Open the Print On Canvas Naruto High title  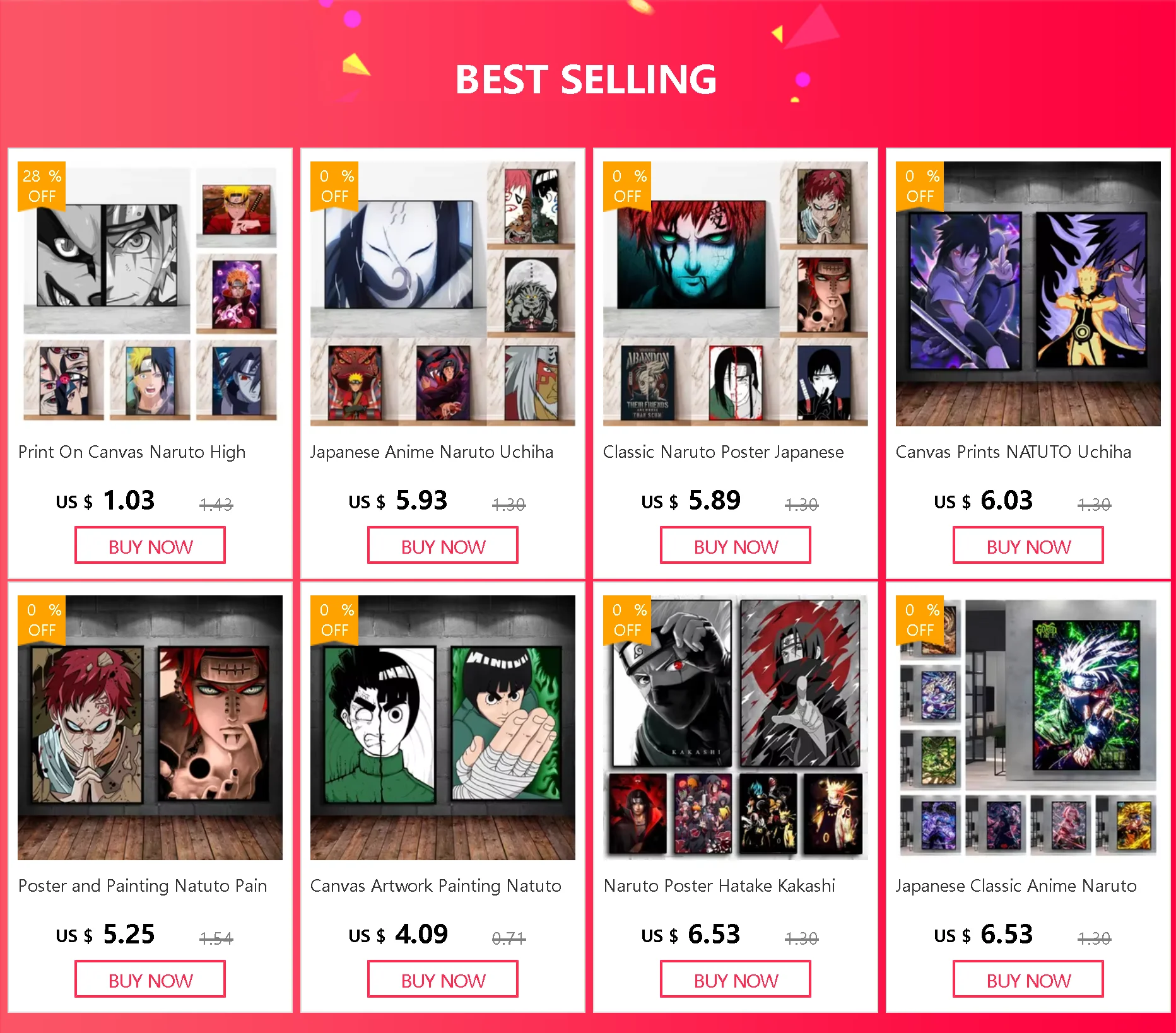(x=132, y=452)
